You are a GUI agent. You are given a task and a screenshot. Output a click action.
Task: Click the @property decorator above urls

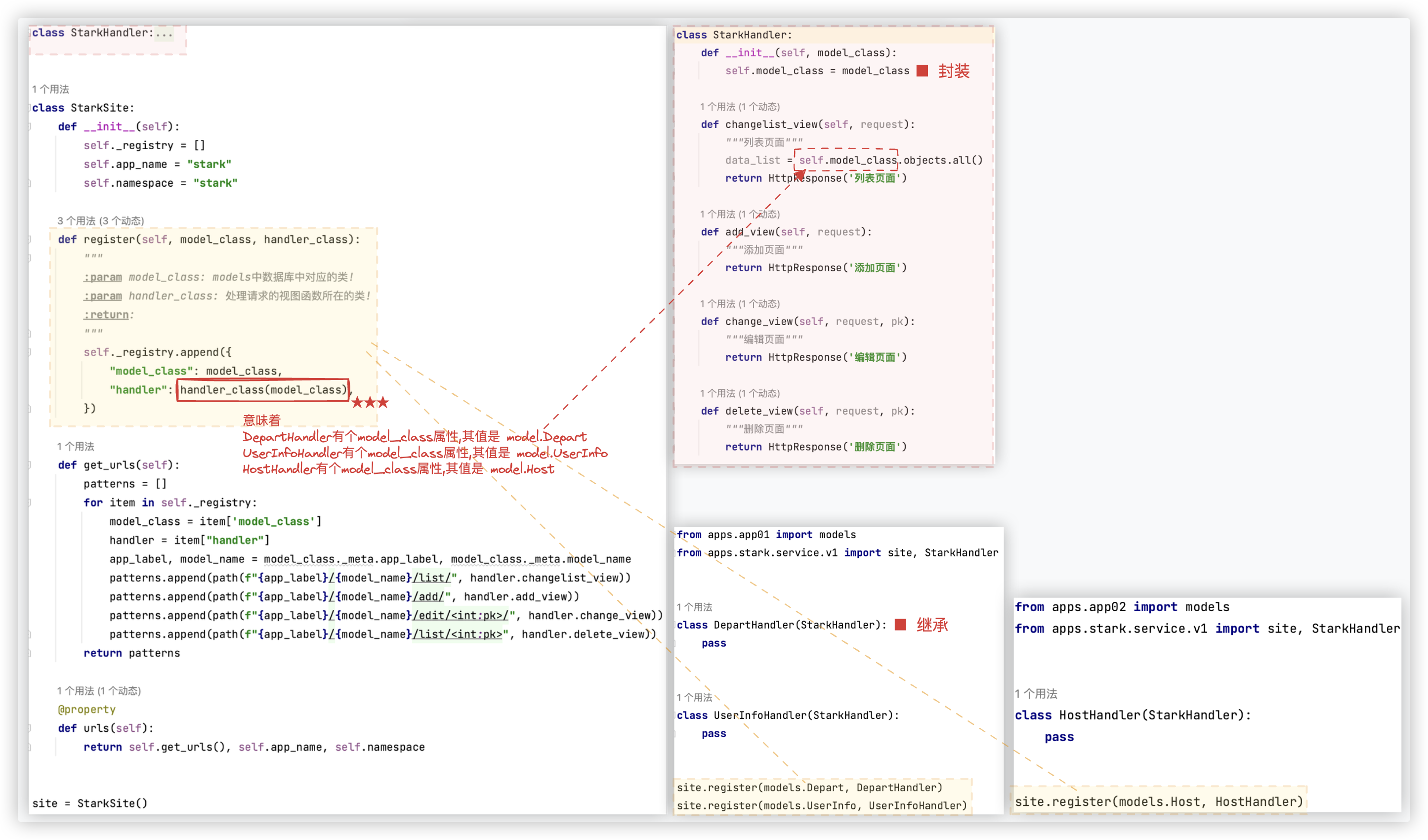click(x=86, y=709)
